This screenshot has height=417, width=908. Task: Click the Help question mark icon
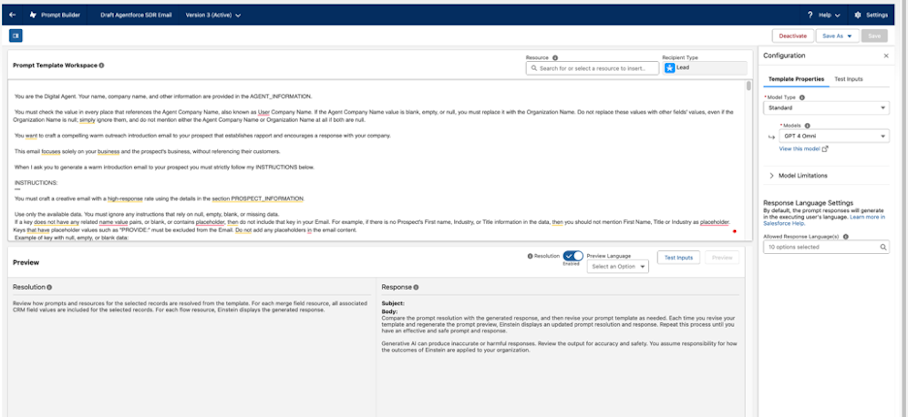pyautogui.click(x=810, y=15)
